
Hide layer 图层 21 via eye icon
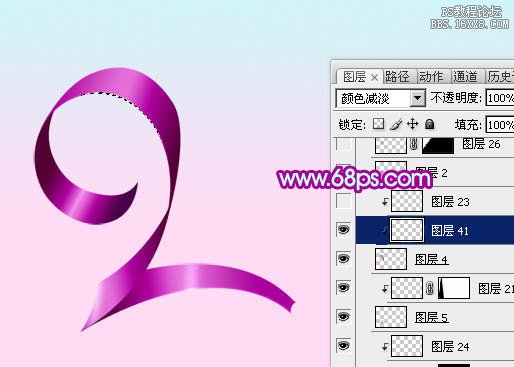344,287
